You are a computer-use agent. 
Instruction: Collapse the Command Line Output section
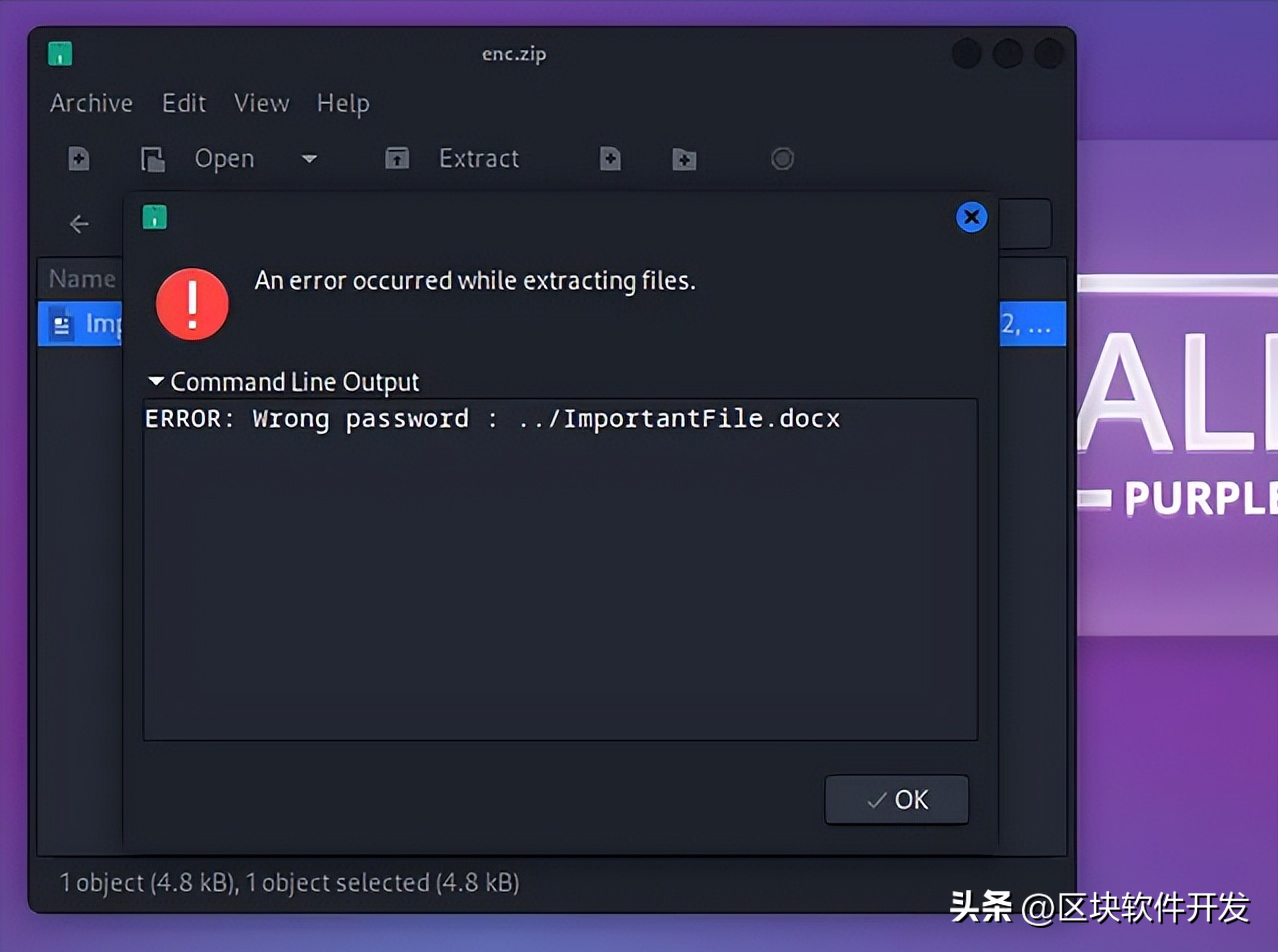coord(156,382)
